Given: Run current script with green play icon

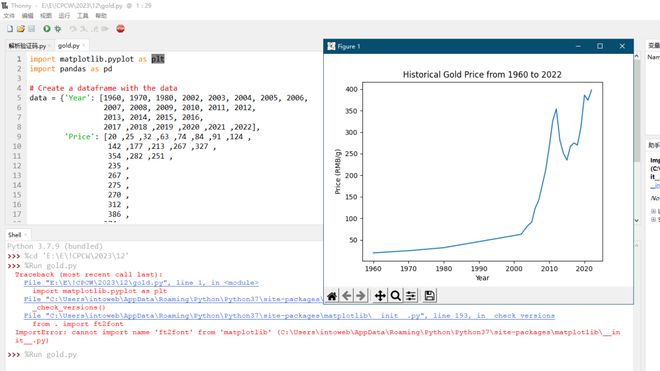Looking at the screenshot, I should (x=47, y=29).
